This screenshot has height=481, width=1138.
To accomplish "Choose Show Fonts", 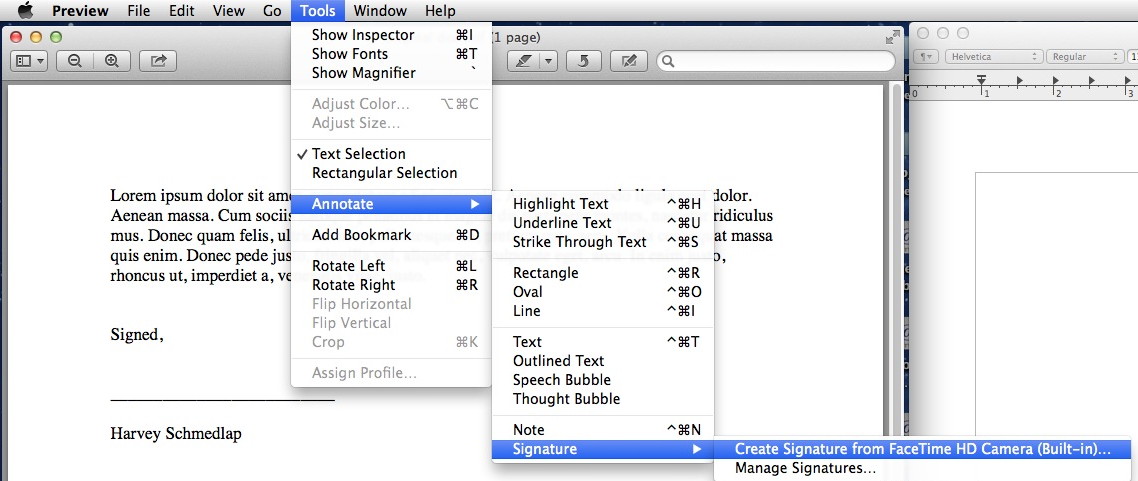I will click(x=391, y=54).
